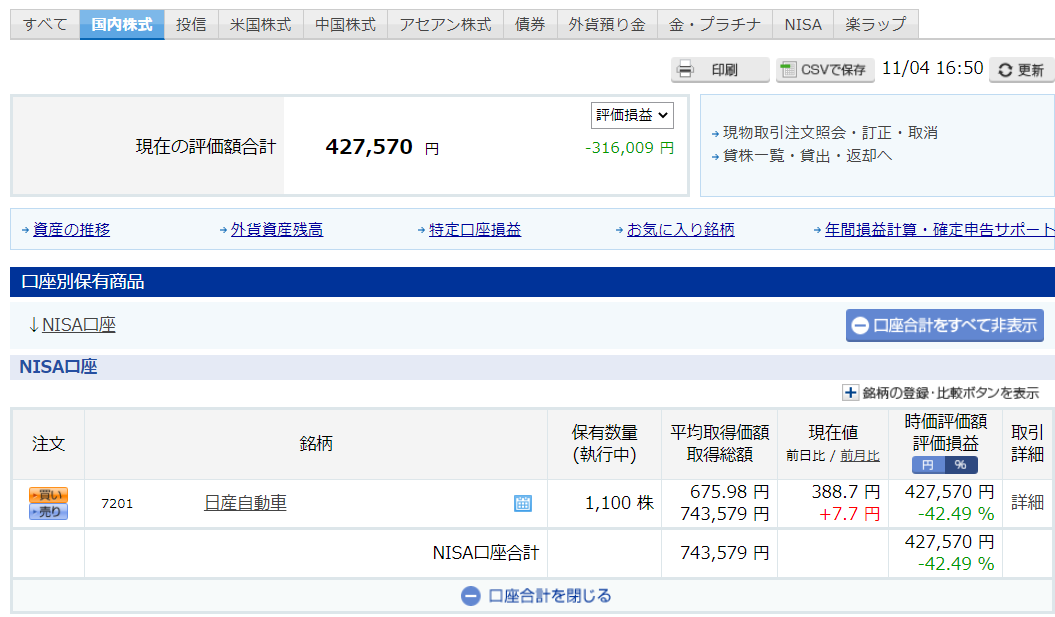Open 年間損益計算・確定申告サポート link
Image resolution: width=1055 pixels, height=617 pixels.
coord(939,229)
